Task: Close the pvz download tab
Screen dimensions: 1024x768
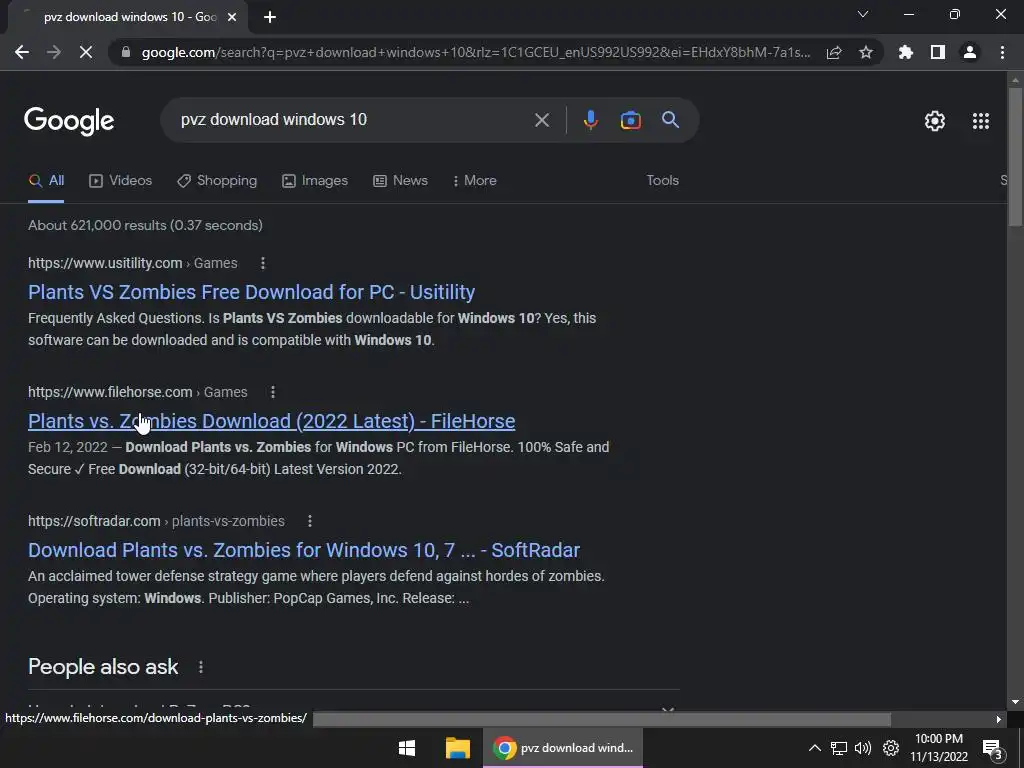Action: [x=232, y=17]
